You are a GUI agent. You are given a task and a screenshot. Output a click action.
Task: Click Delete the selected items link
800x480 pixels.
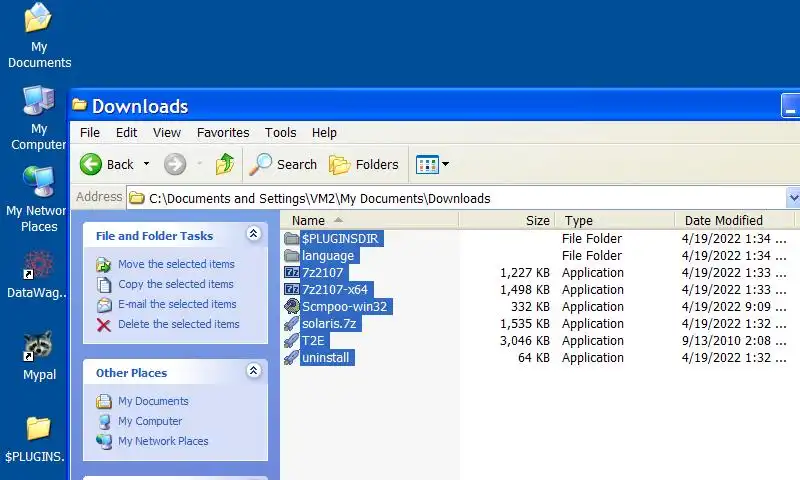pyautogui.click(x=179, y=324)
